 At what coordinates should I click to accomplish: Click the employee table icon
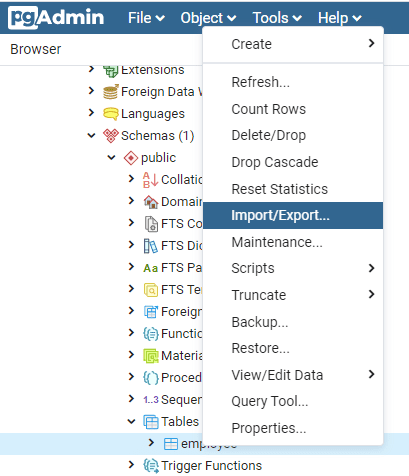pos(171,444)
